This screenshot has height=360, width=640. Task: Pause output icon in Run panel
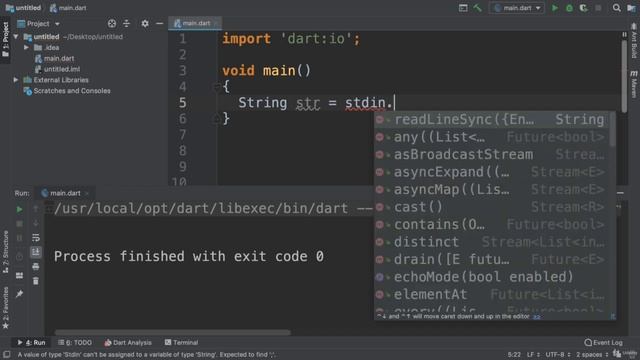19,238
